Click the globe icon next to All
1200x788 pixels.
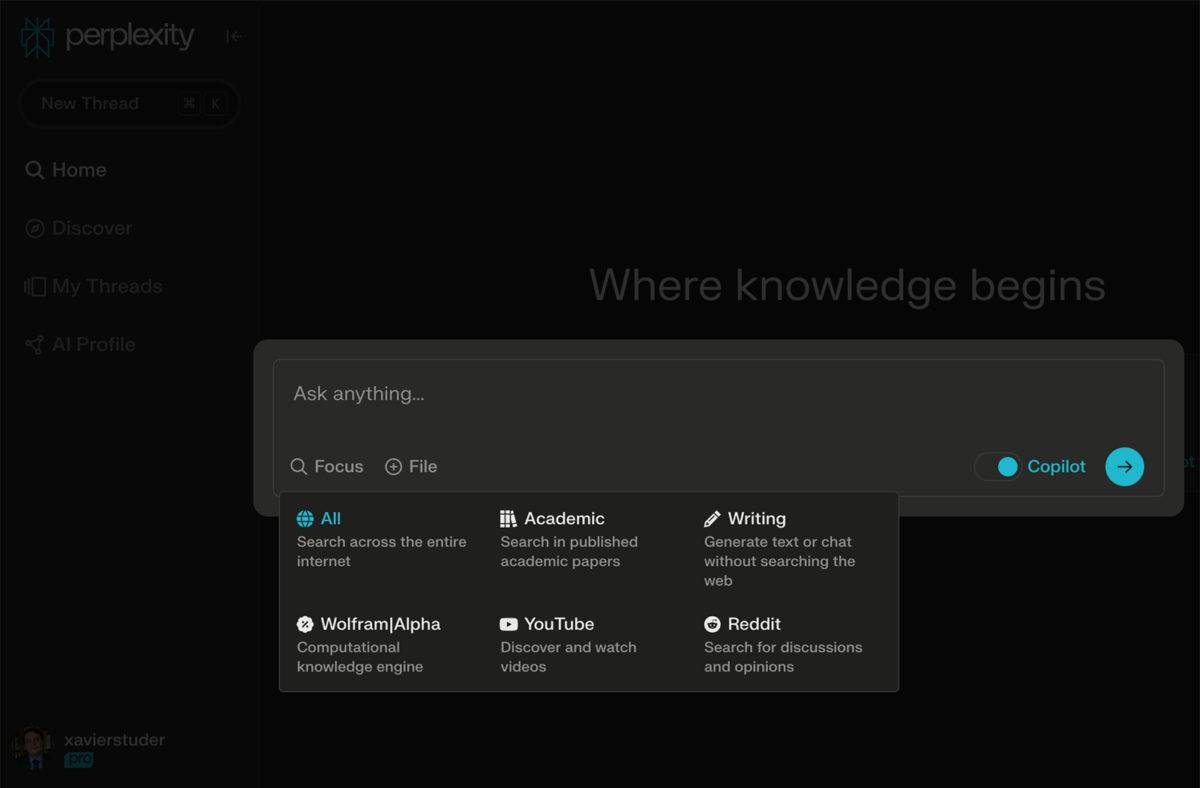pyautogui.click(x=305, y=519)
